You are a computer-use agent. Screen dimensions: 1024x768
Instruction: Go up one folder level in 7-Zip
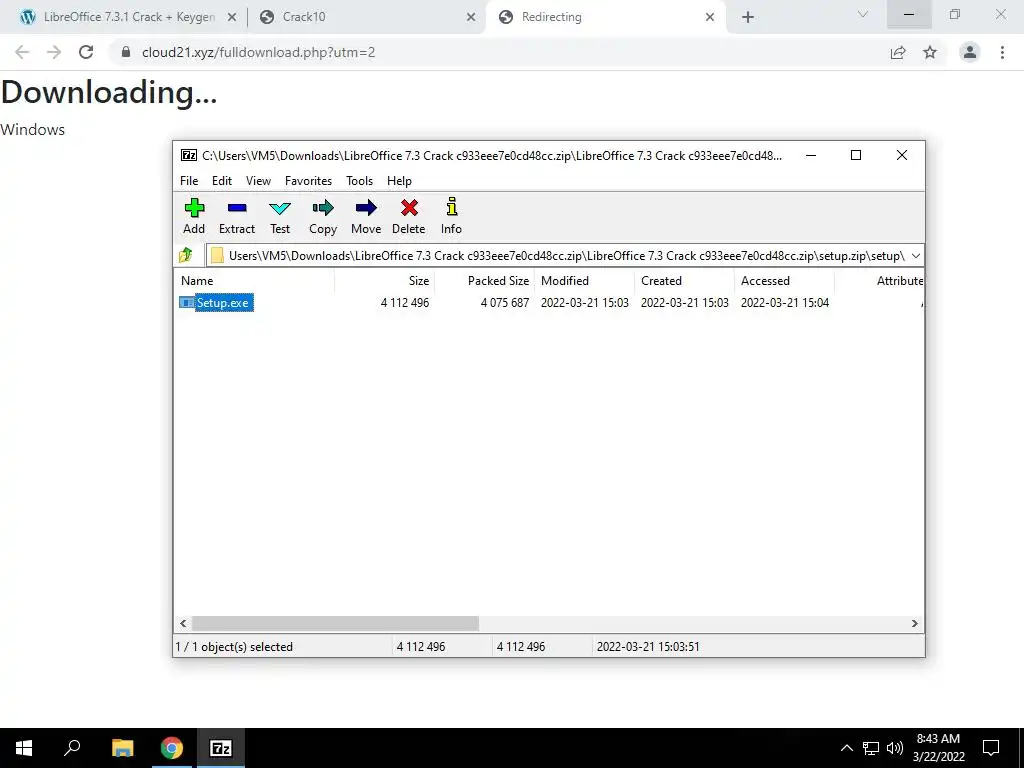[x=186, y=255]
